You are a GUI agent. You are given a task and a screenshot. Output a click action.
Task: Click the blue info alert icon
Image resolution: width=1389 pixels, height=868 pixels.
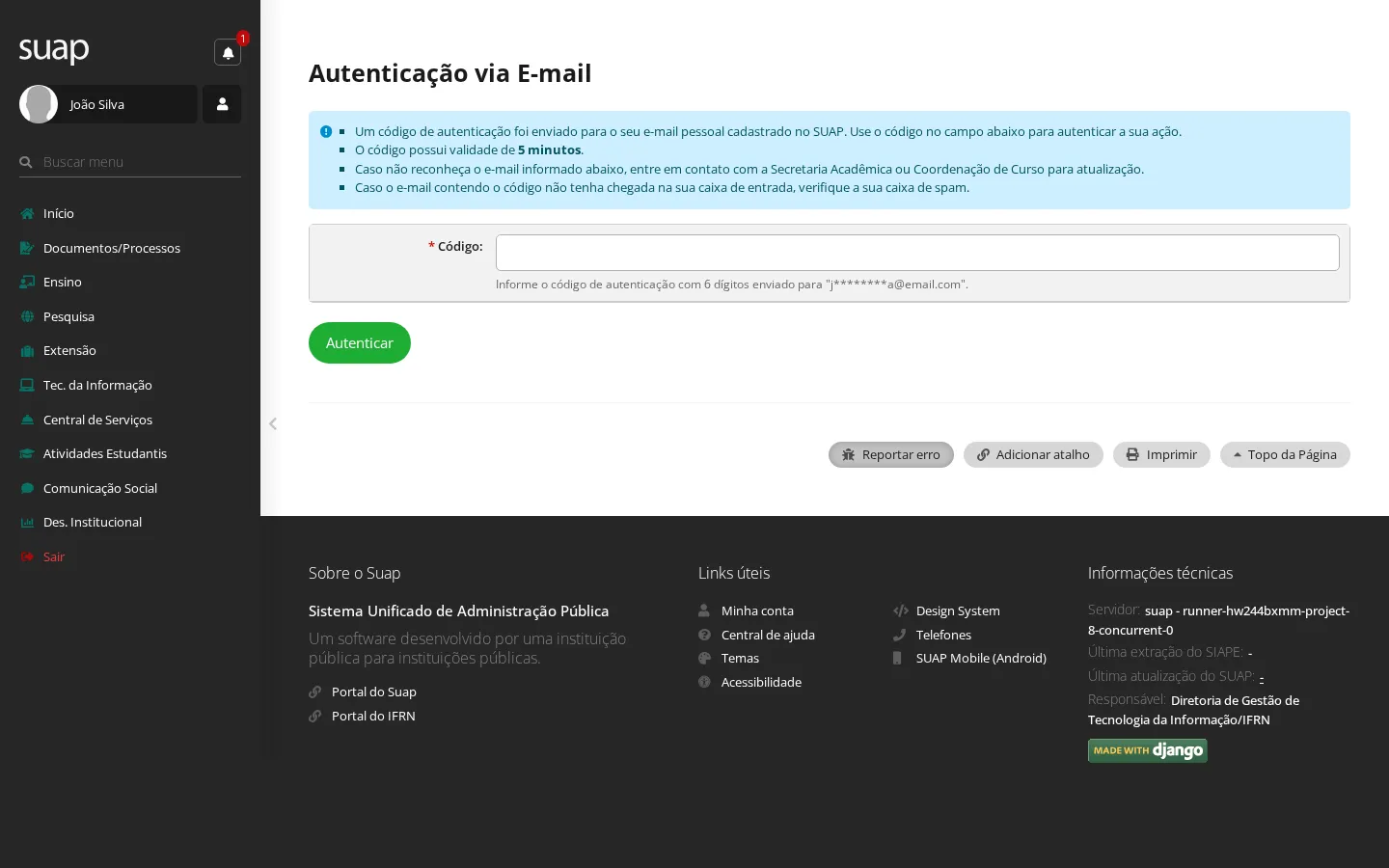pyautogui.click(x=326, y=131)
